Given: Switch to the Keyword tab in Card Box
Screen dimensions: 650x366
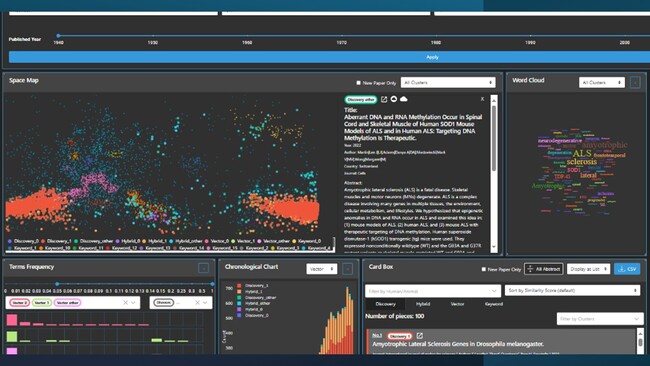Looking at the screenshot, I should tap(494, 304).
